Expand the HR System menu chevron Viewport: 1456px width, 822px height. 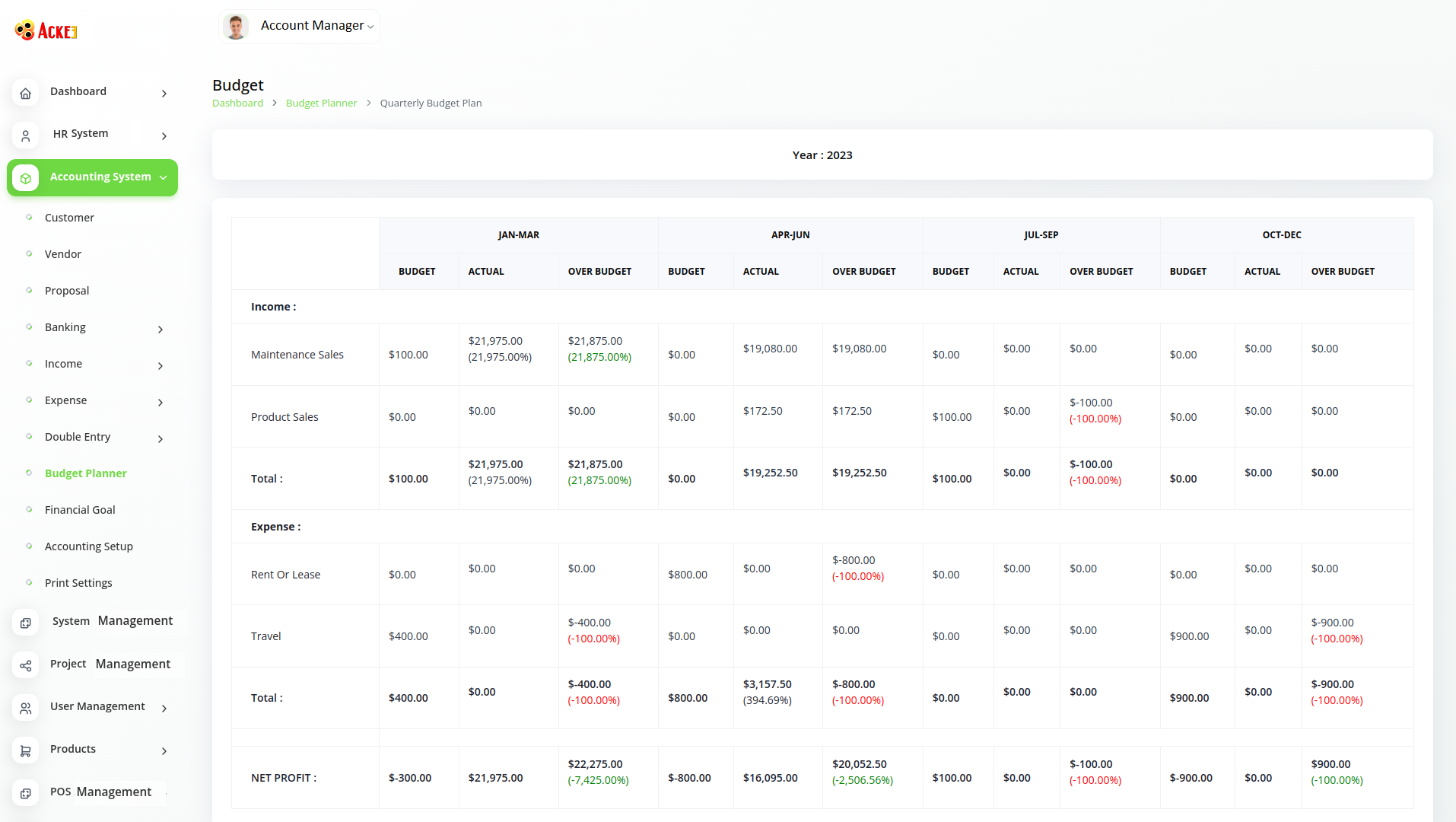click(x=164, y=135)
